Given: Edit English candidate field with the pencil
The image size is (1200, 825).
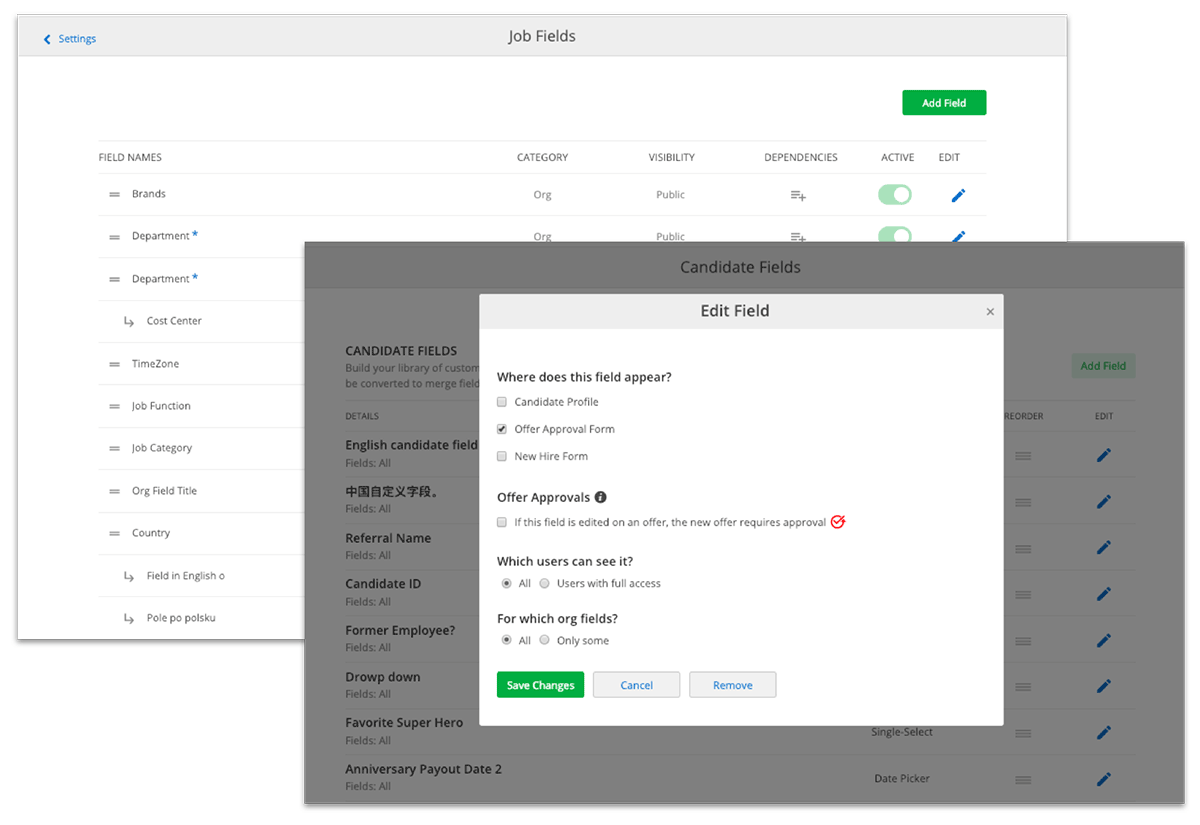Looking at the screenshot, I should (x=1103, y=455).
